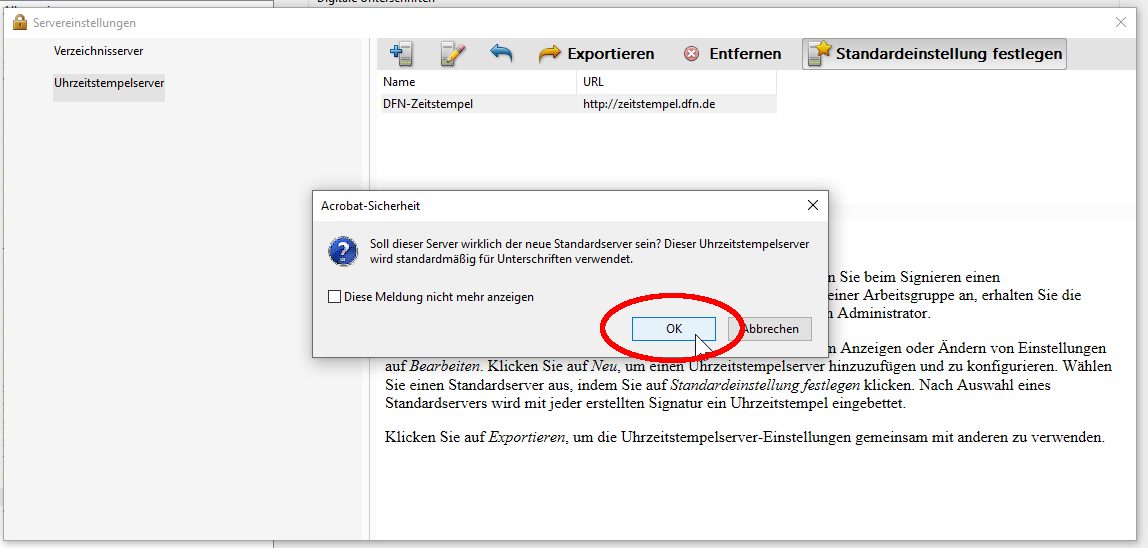This screenshot has height=548, width=1148.
Task: Click the Exportieren toolbar button
Action: pos(597,54)
